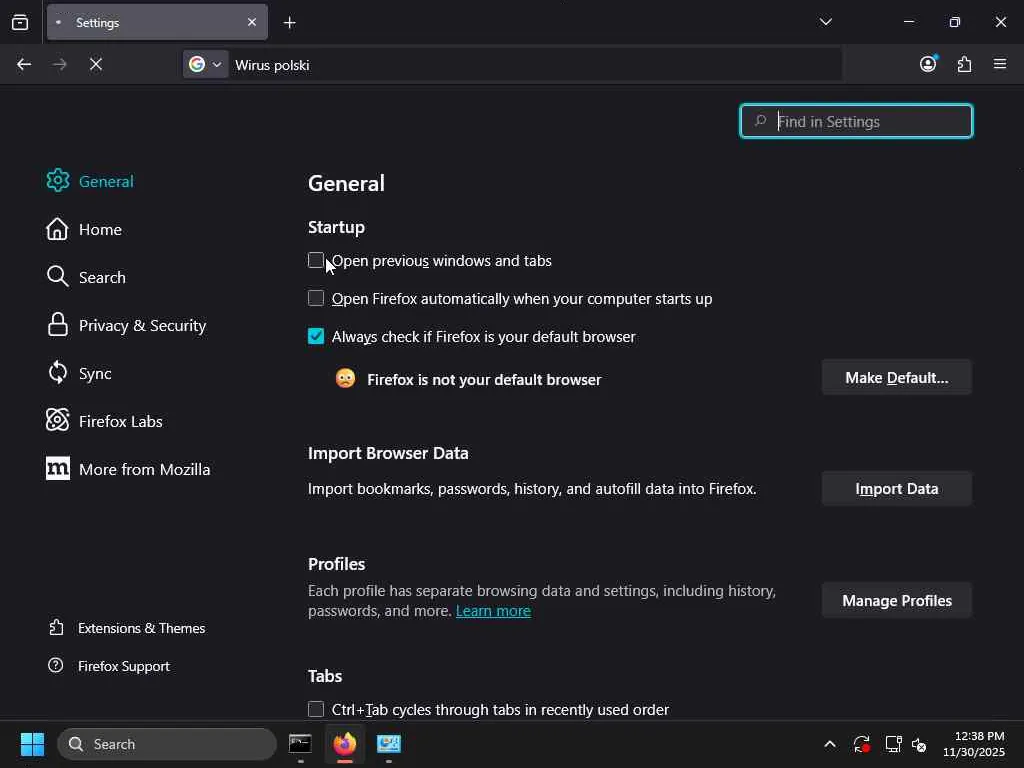Select the General category in the sidebar
This screenshot has width=1024, height=768.
tap(90, 181)
